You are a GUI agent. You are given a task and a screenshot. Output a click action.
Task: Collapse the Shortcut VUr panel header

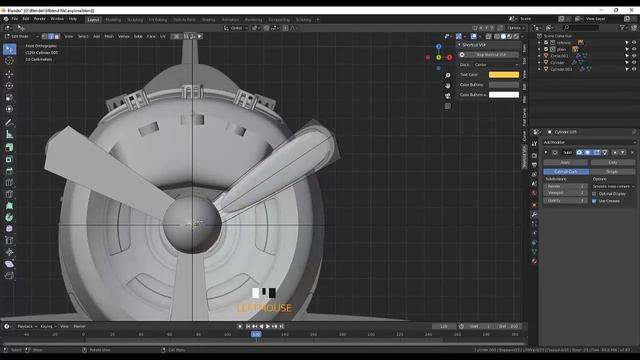point(489,45)
